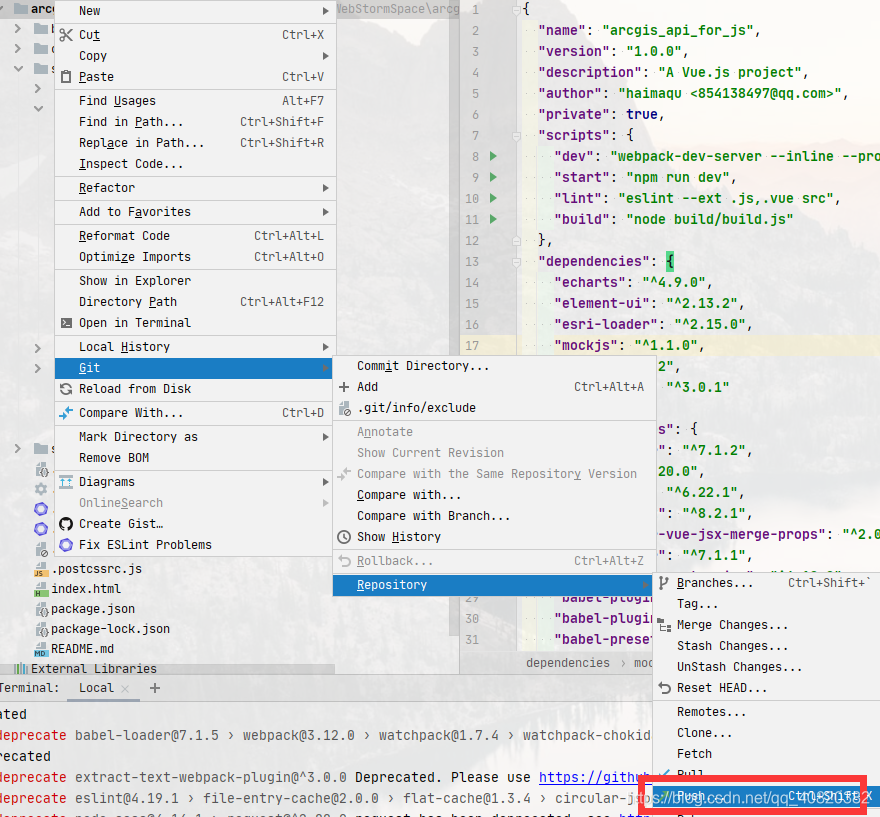This screenshot has width=880, height=817.
Task: Choose Find in Path menu entry
Action: tap(195, 122)
